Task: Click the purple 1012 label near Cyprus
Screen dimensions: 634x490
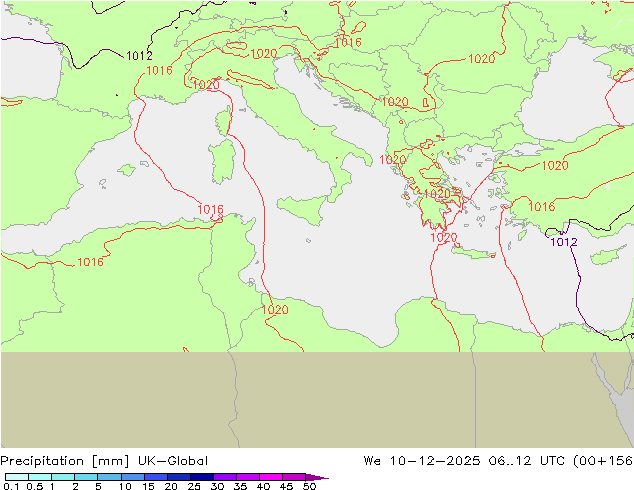Action: coord(564,242)
